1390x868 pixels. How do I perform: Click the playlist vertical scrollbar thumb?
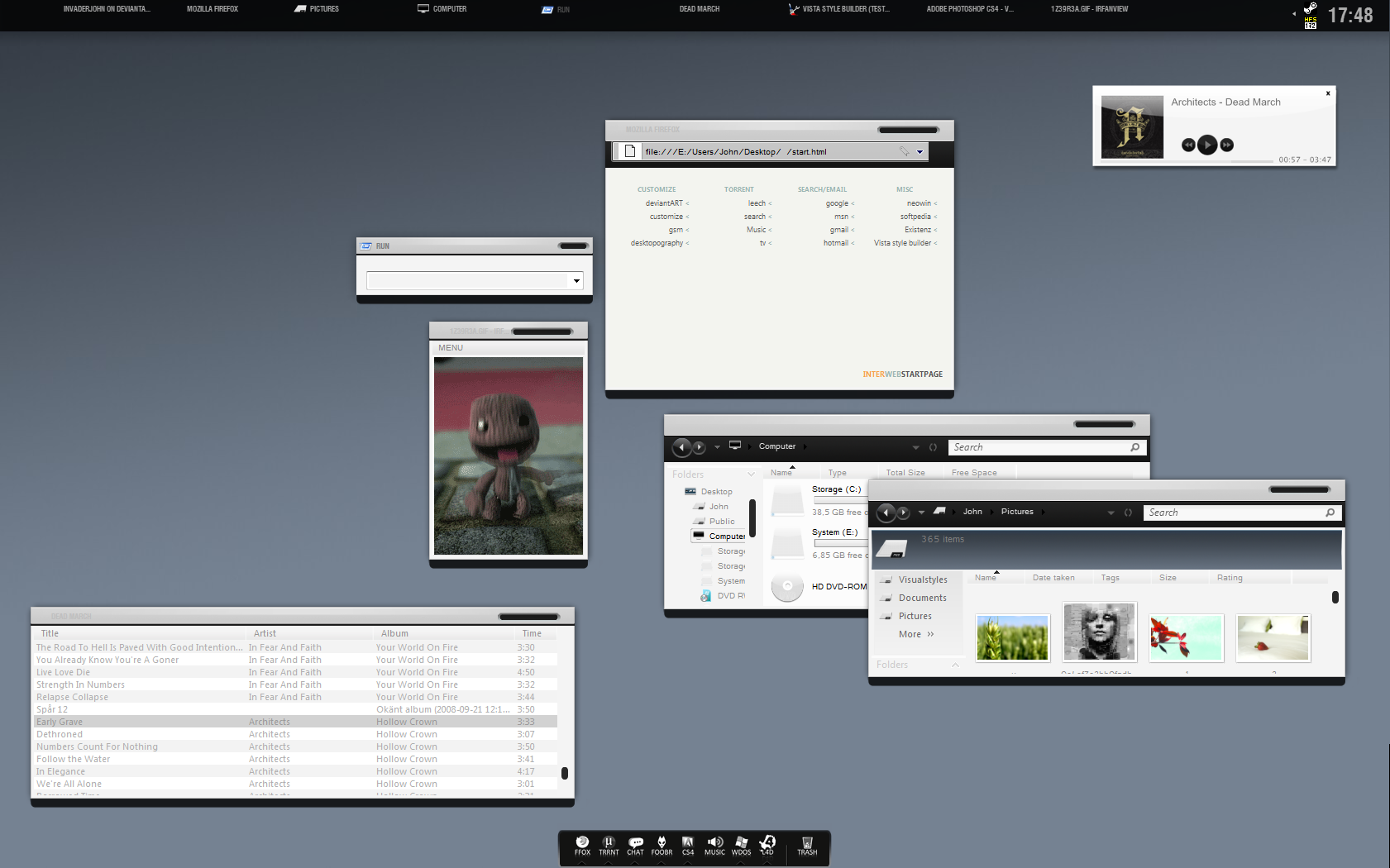[565, 773]
